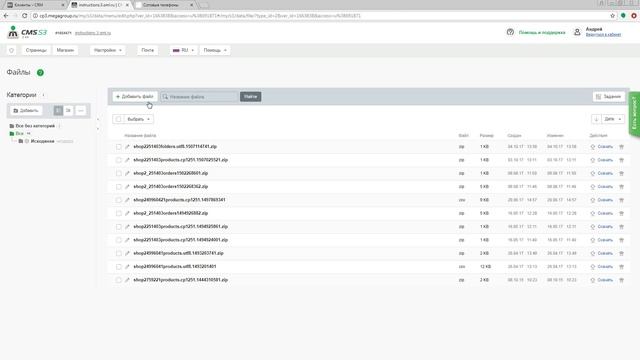Viewport: 640px width, 360px height.
Task: Click the small arrow next to Категории
Action: pyautogui.click(x=43, y=95)
